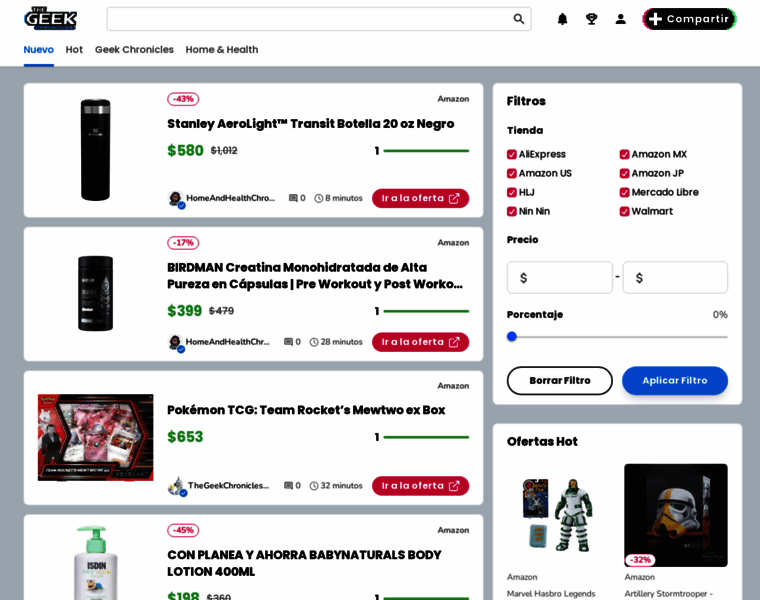Viewport: 760px width, 600px height.
Task: Click the -43% discount badge
Action: [183, 99]
